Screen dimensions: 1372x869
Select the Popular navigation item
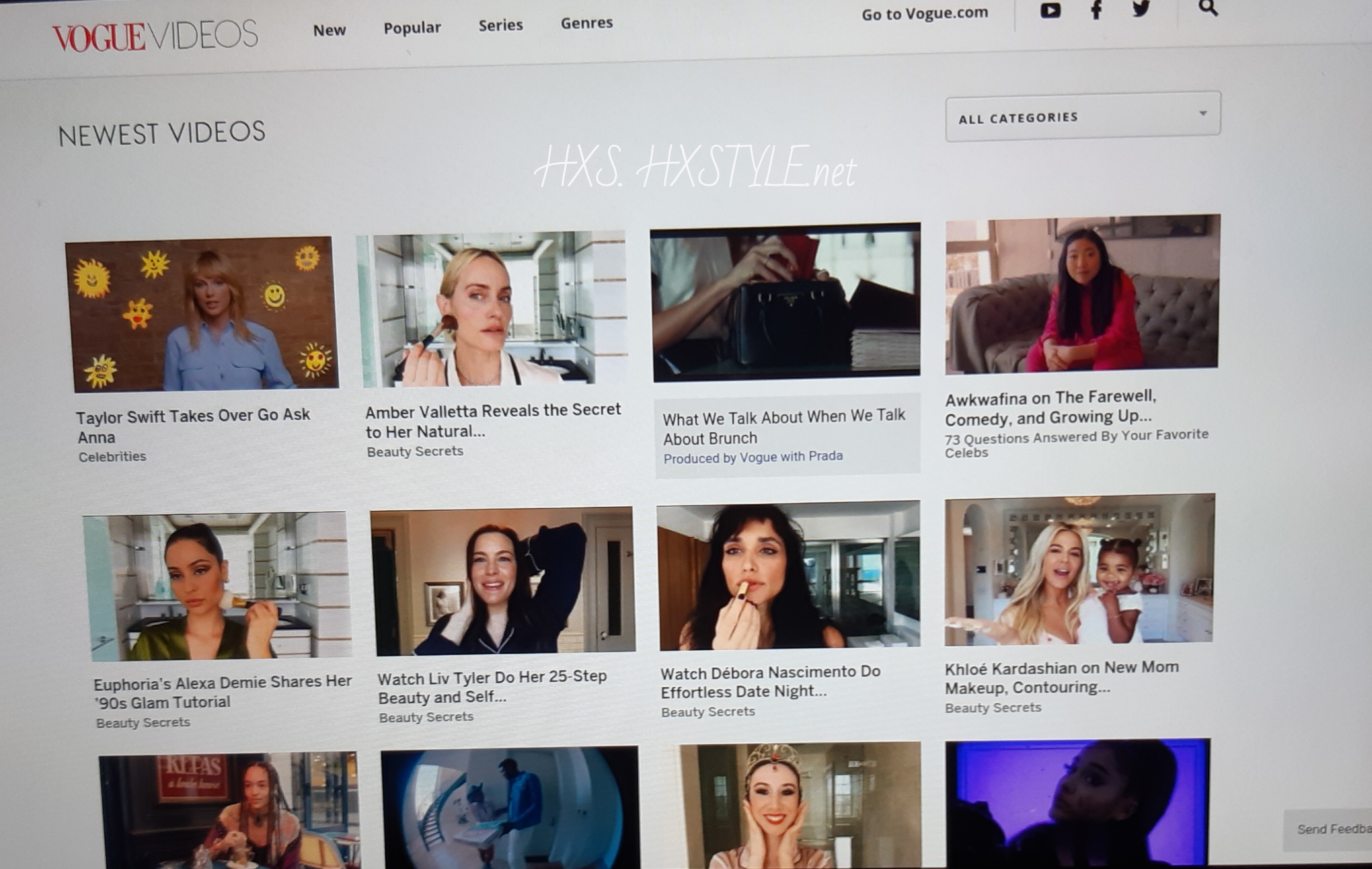click(412, 27)
